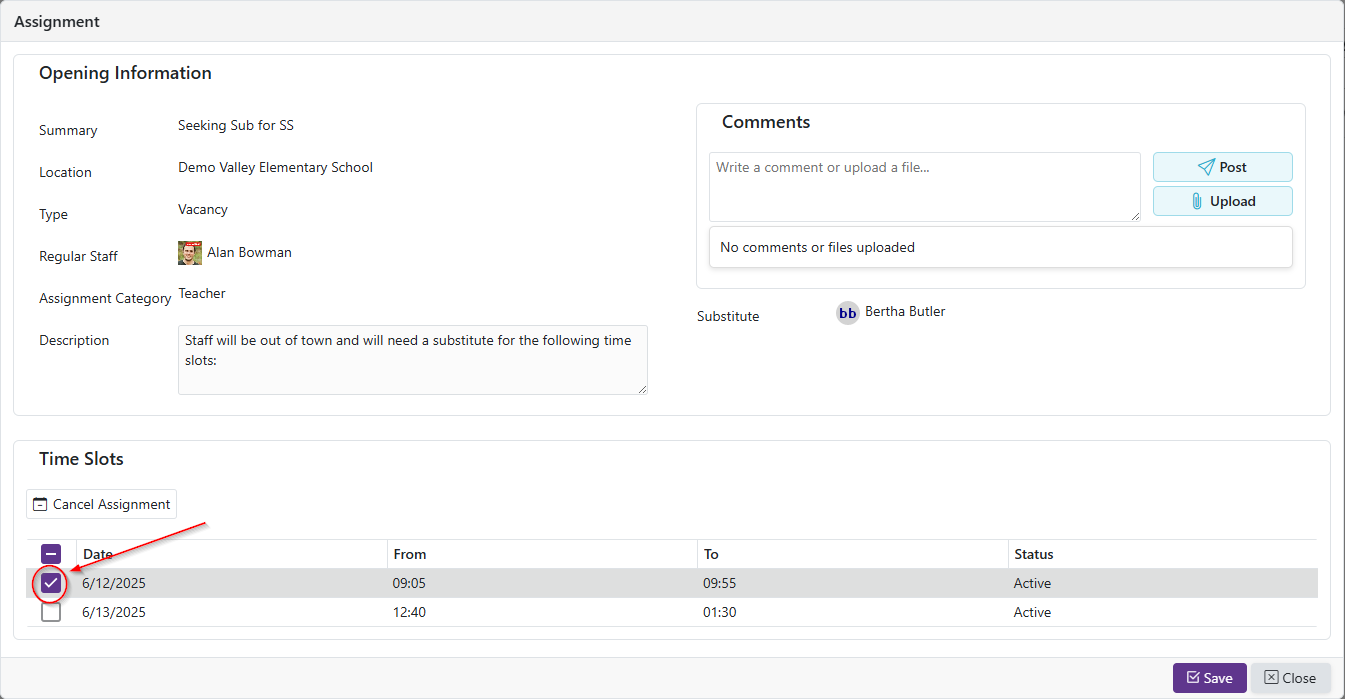Screen dimensions: 1345x699
Task: Click Alan Bowman's profile photo
Action: click(190, 253)
